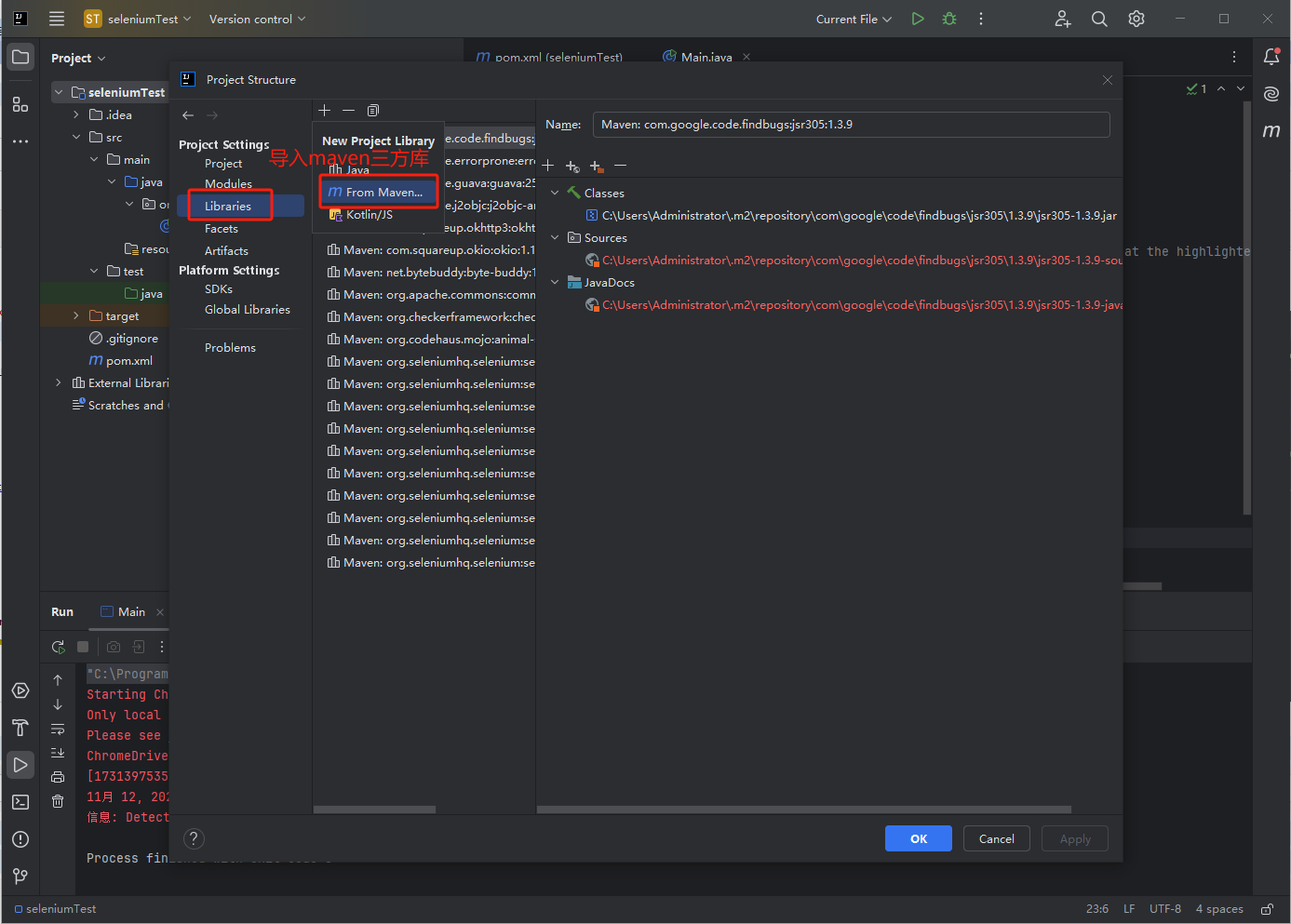Open IDE settings gear

point(1136,19)
